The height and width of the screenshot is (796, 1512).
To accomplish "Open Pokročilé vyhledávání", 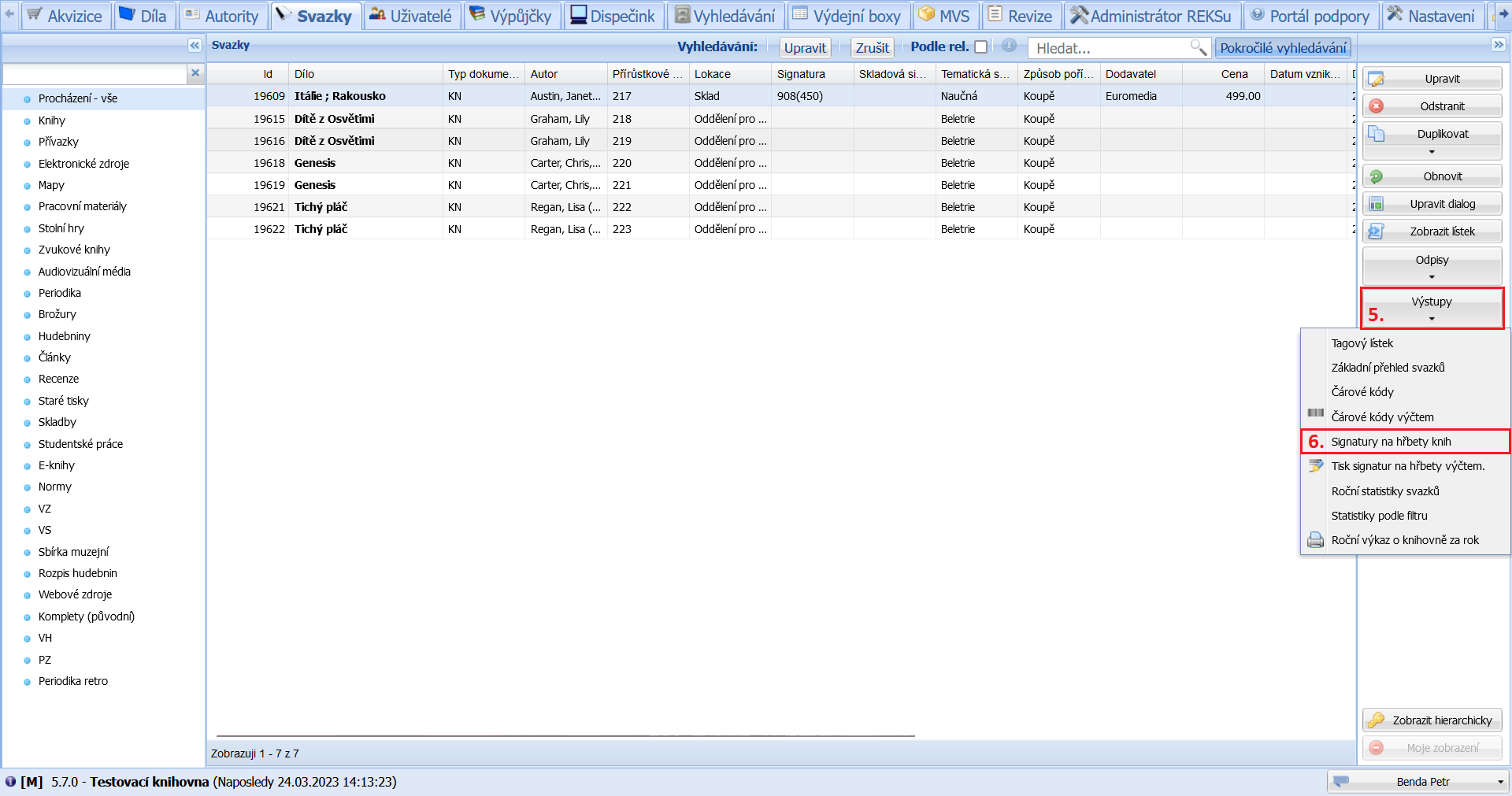I will pyautogui.click(x=1283, y=48).
